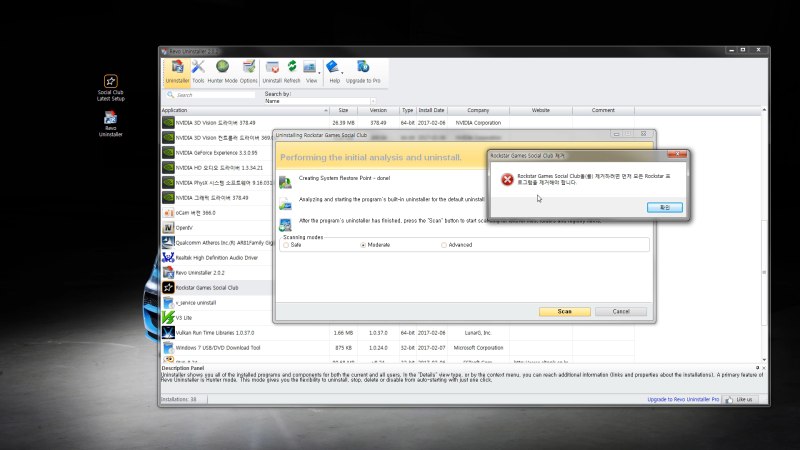Sort list by Website column header
The width and height of the screenshot is (800, 450).
(x=541, y=110)
